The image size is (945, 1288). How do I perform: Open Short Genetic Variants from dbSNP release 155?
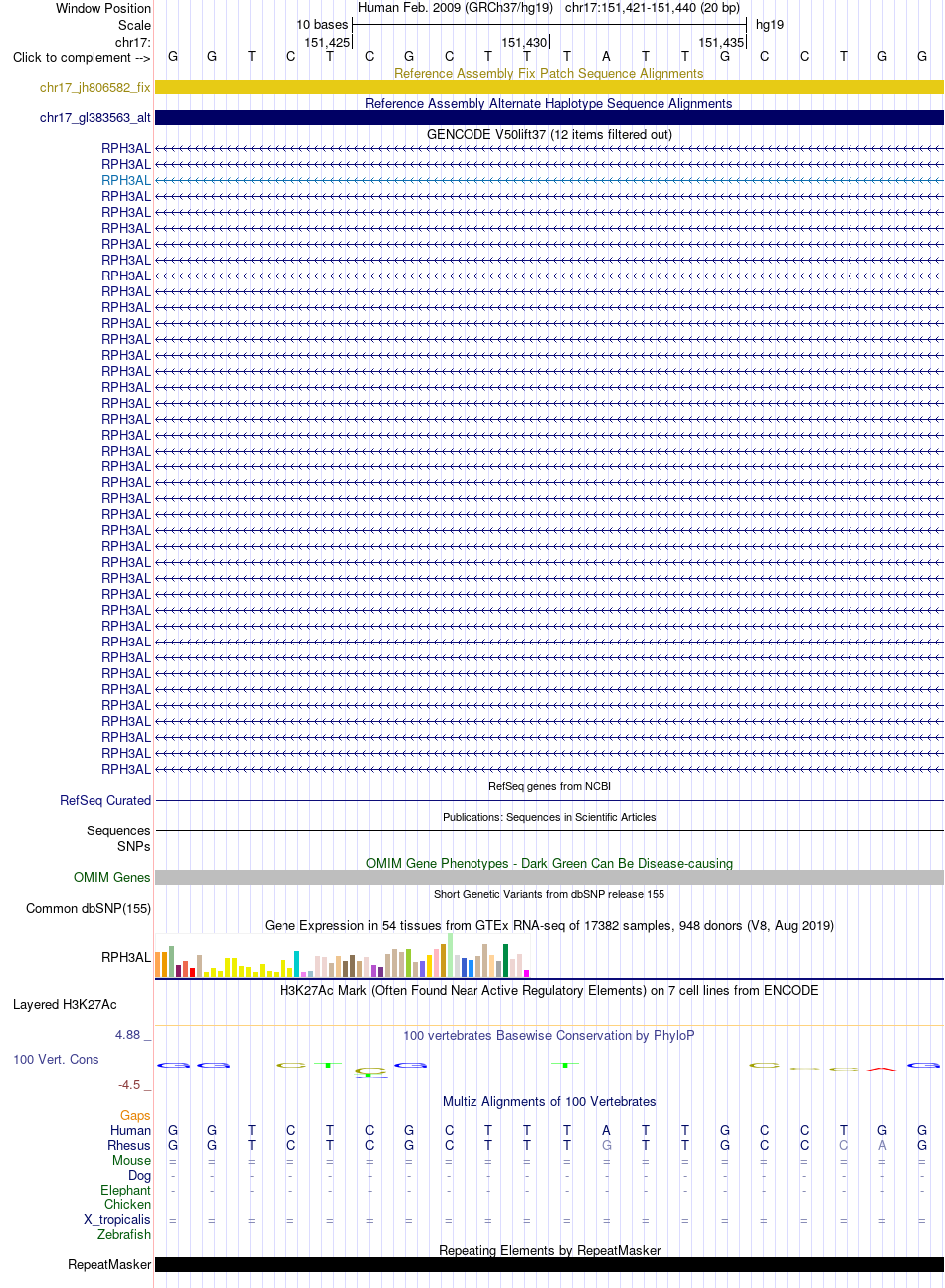tap(549, 894)
